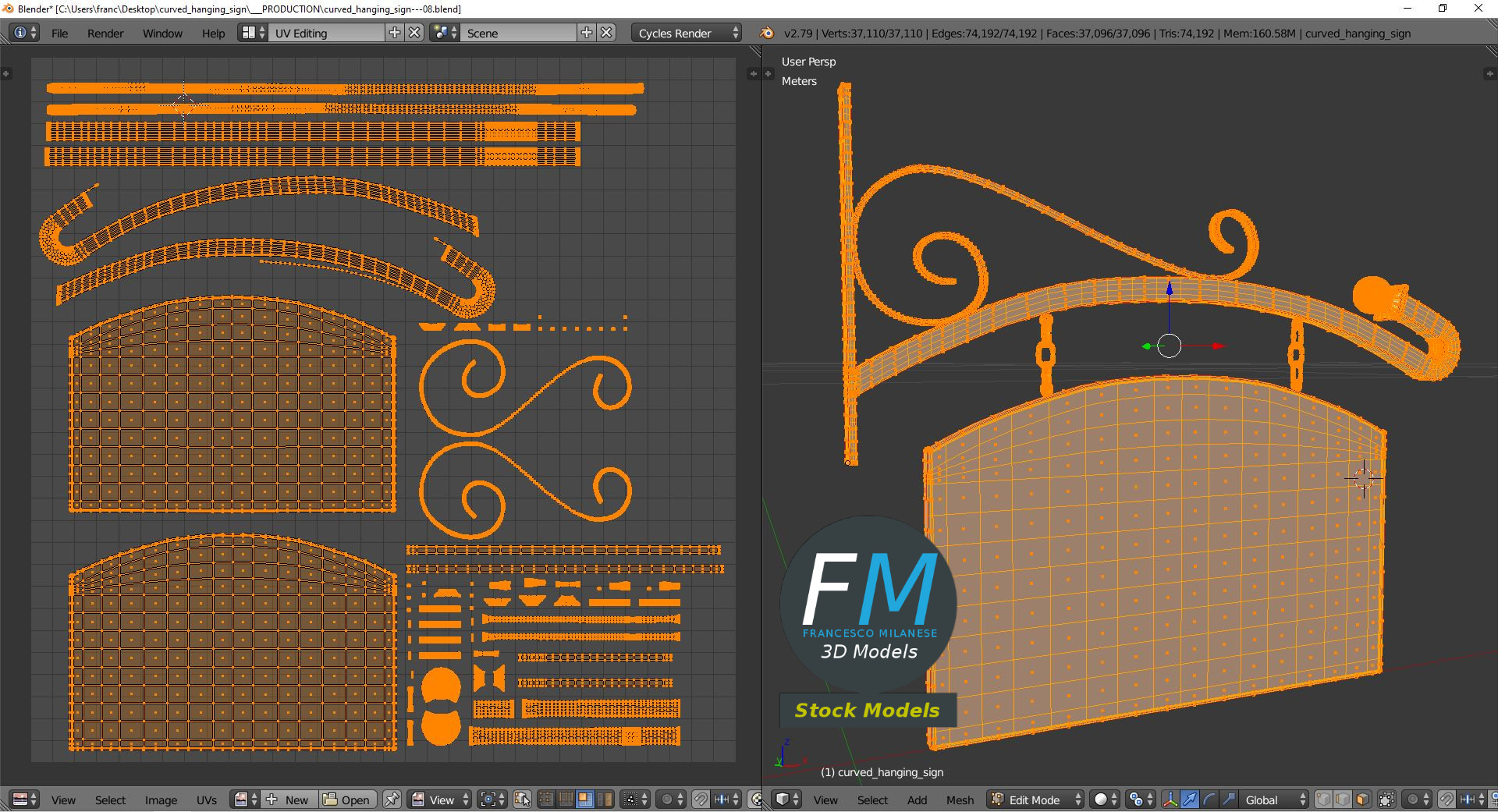The image size is (1498, 812).
Task: Click New to create a new image
Action: point(289,800)
